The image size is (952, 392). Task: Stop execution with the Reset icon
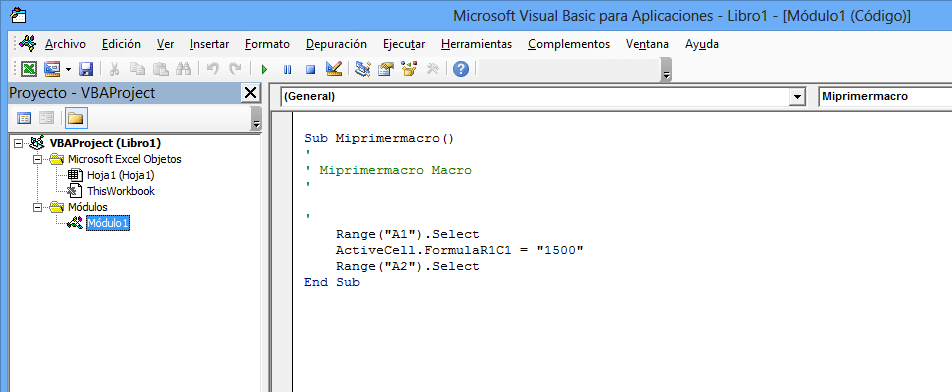tap(310, 69)
